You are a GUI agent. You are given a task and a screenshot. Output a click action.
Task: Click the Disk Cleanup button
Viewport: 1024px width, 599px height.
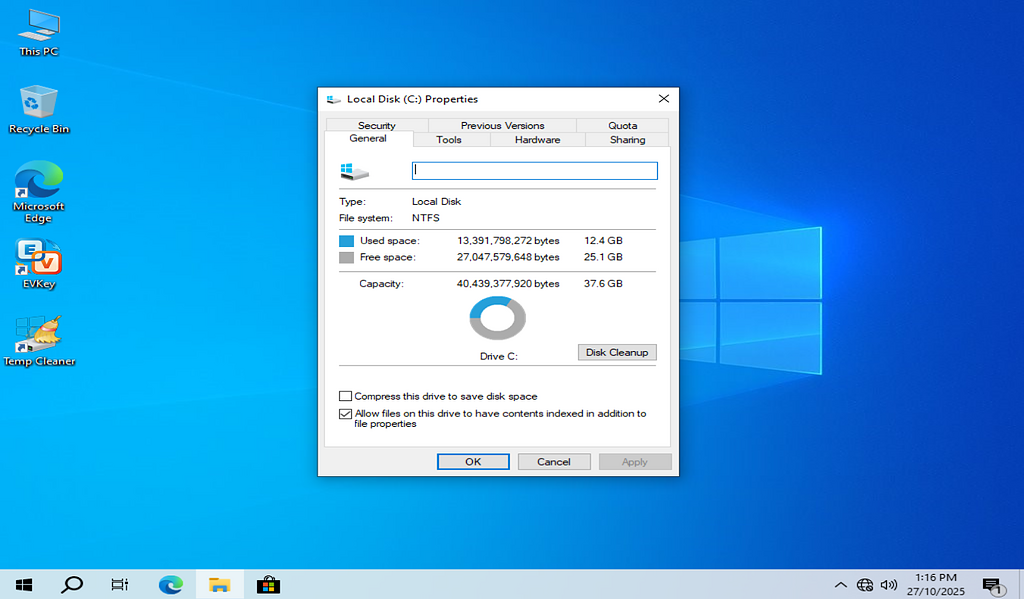pos(617,352)
